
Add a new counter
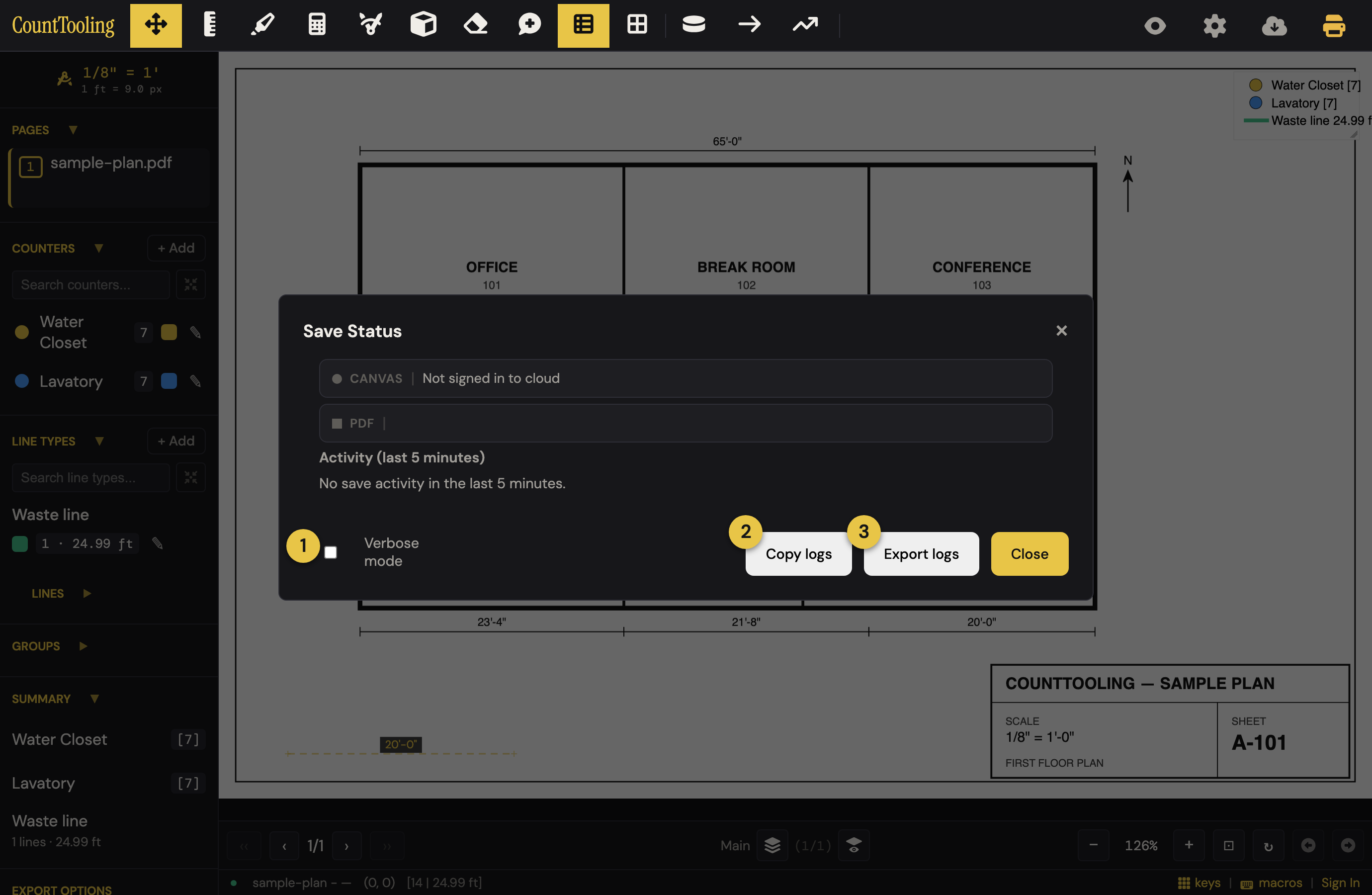[x=176, y=248]
